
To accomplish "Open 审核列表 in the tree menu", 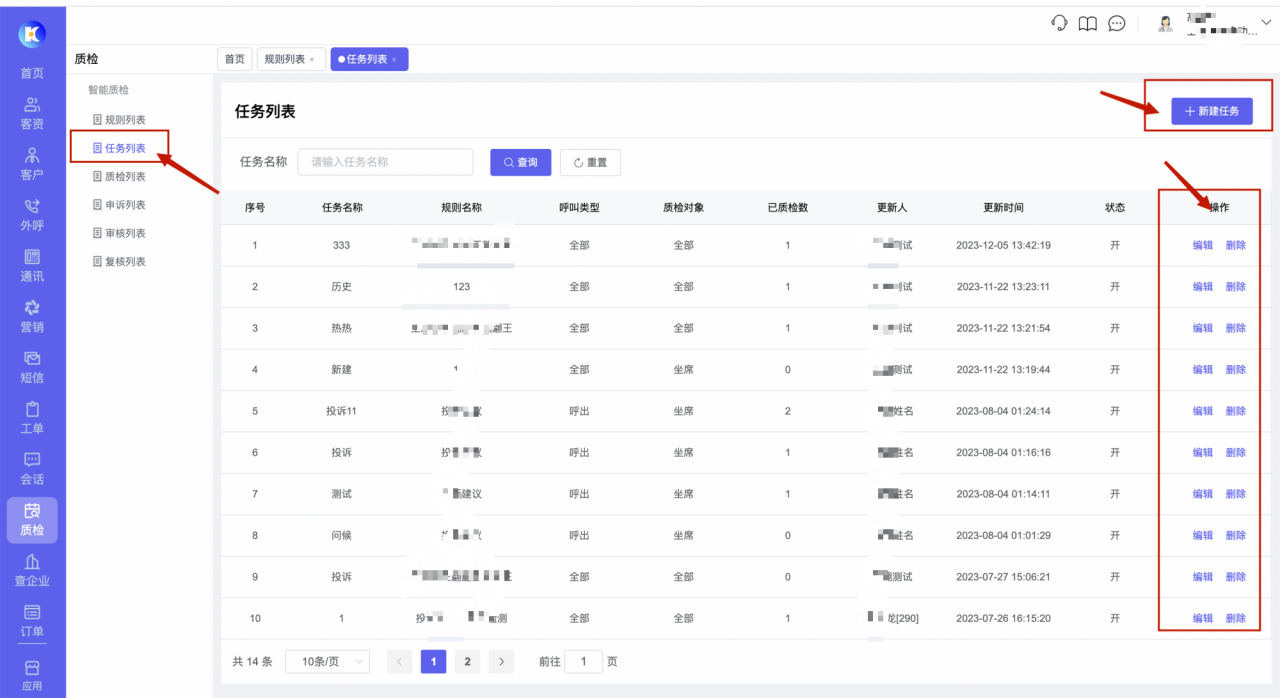I will (119, 233).
